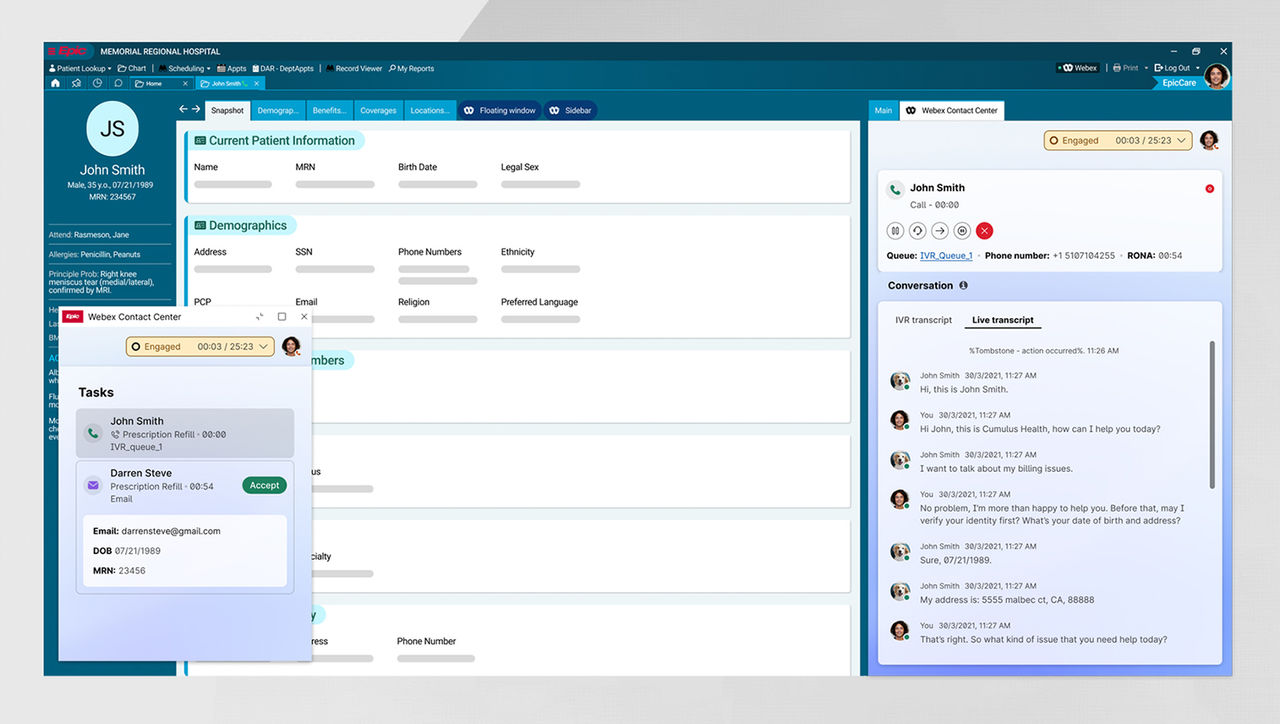The height and width of the screenshot is (724, 1280).
Task: Open the chat bubble workspace tab
Action: (x=118, y=83)
